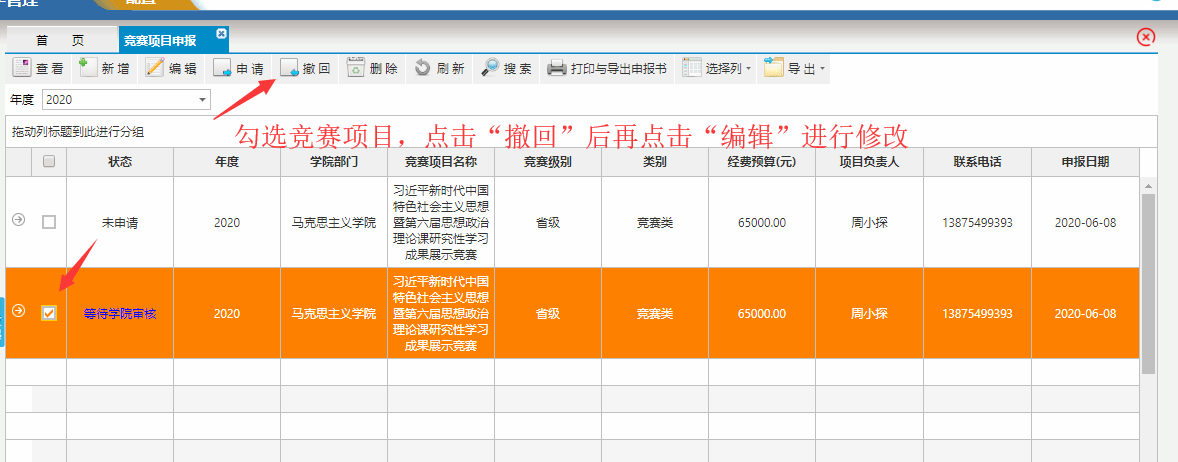
Task: Uncheck the 等待学院审核 row checkbox
Action: (x=49, y=313)
